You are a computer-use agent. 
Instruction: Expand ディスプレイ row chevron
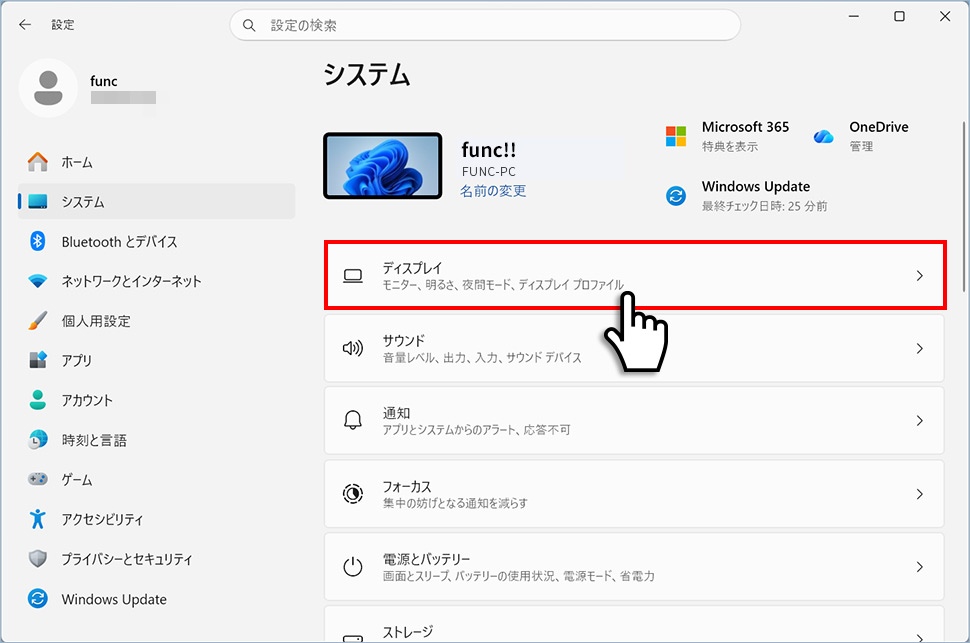point(920,276)
